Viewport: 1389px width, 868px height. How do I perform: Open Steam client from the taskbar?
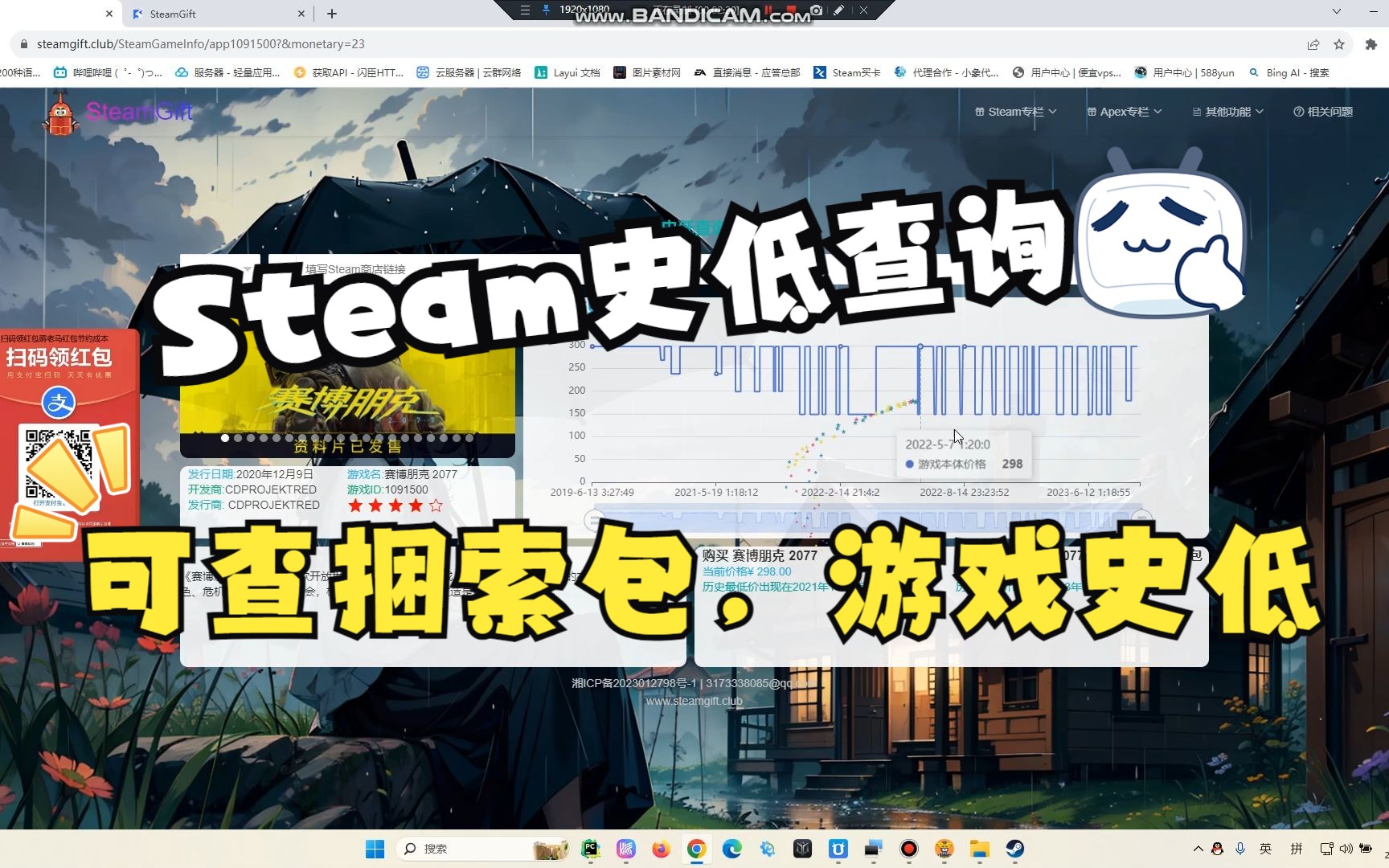coord(1015,849)
